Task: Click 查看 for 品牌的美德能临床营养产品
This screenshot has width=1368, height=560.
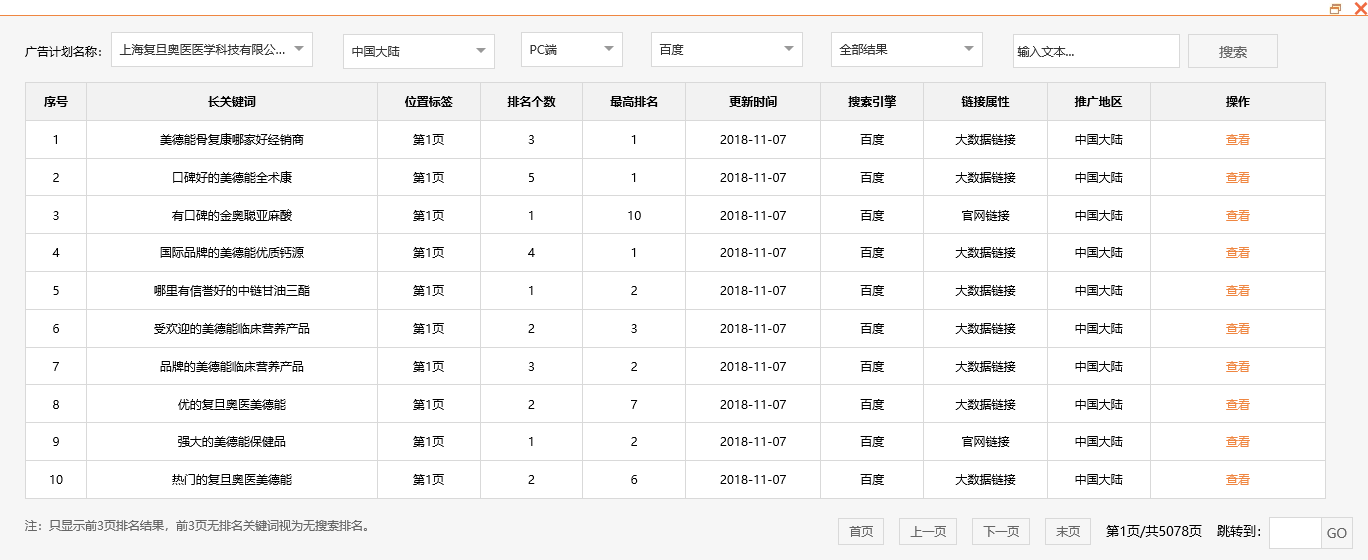Action: click(x=1238, y=367)
